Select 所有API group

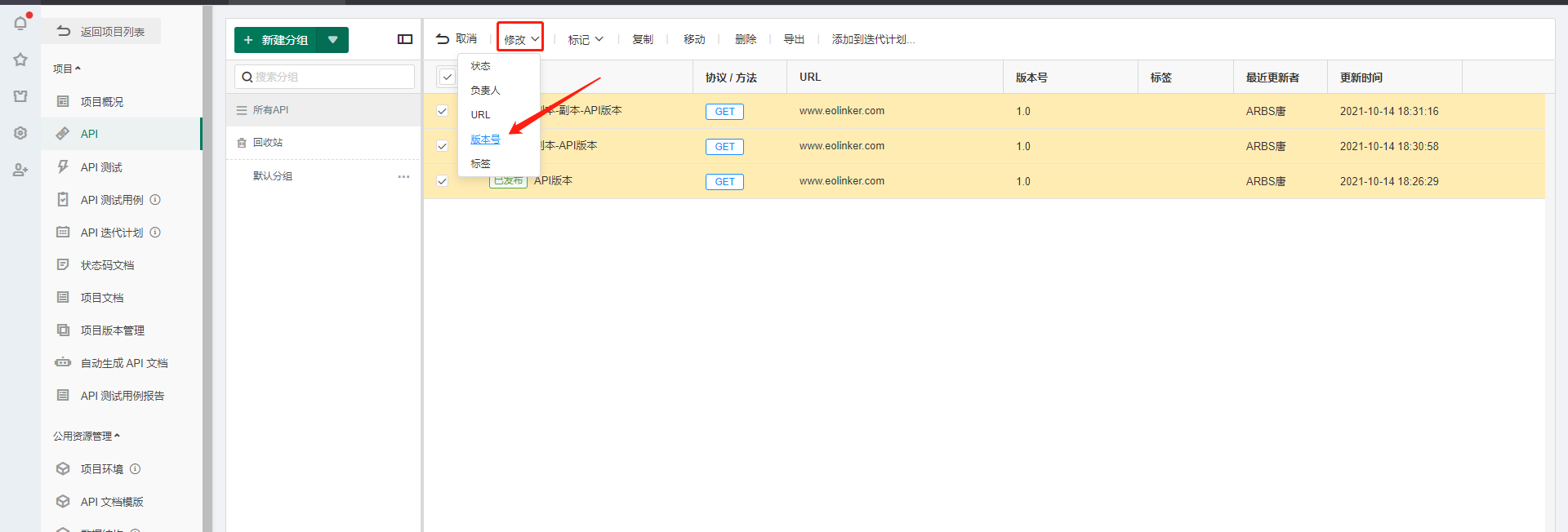[323, 110]
